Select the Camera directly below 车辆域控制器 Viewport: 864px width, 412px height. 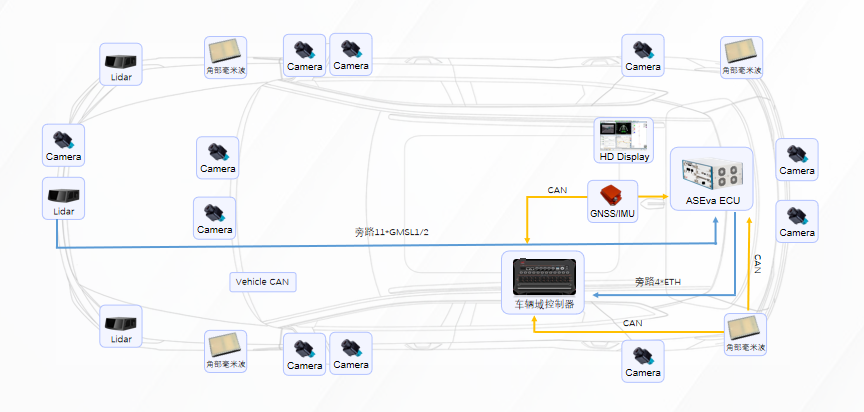643,361
